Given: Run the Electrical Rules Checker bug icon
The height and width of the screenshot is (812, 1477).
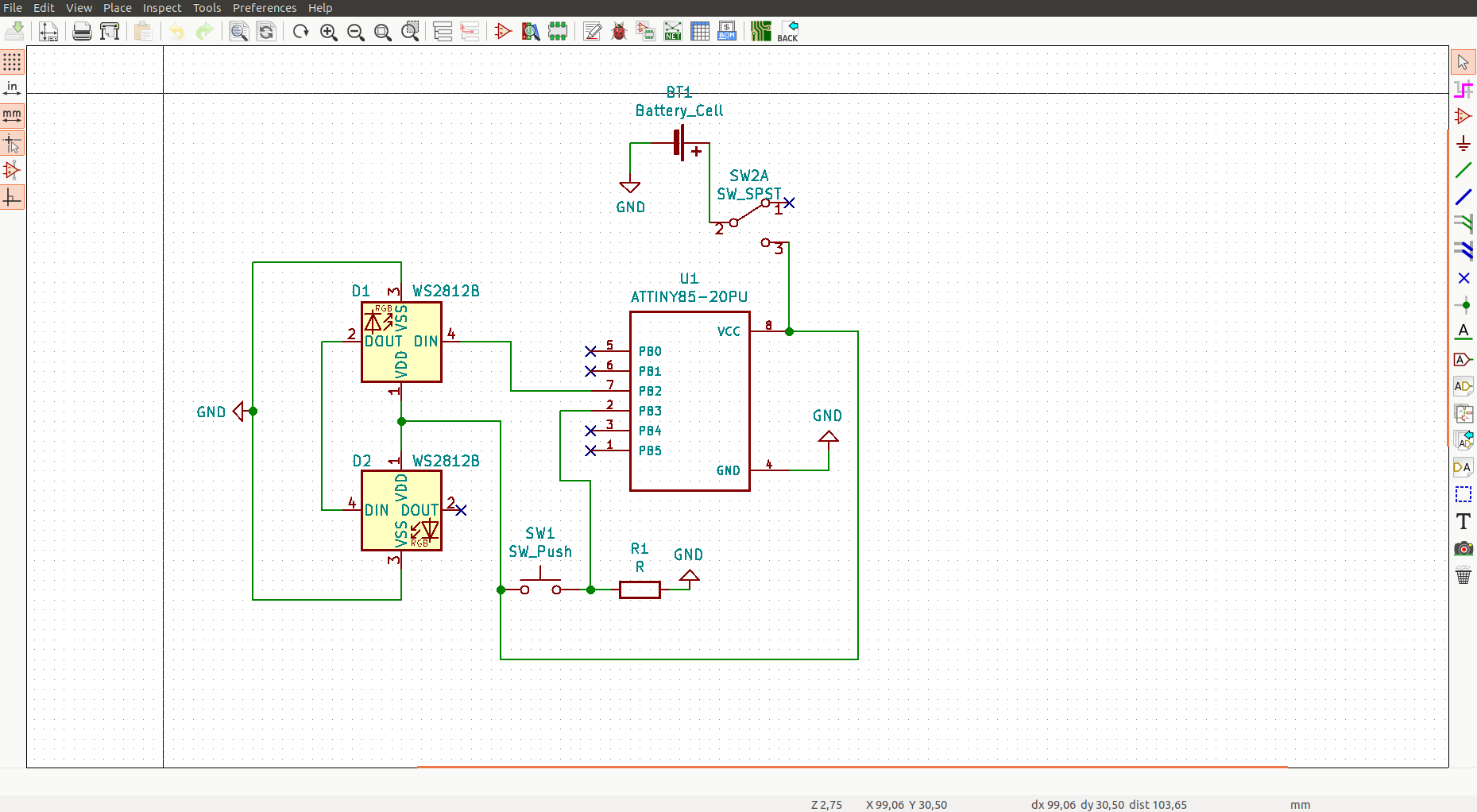Looking at the screenshot, I should [x=619, y=31].
